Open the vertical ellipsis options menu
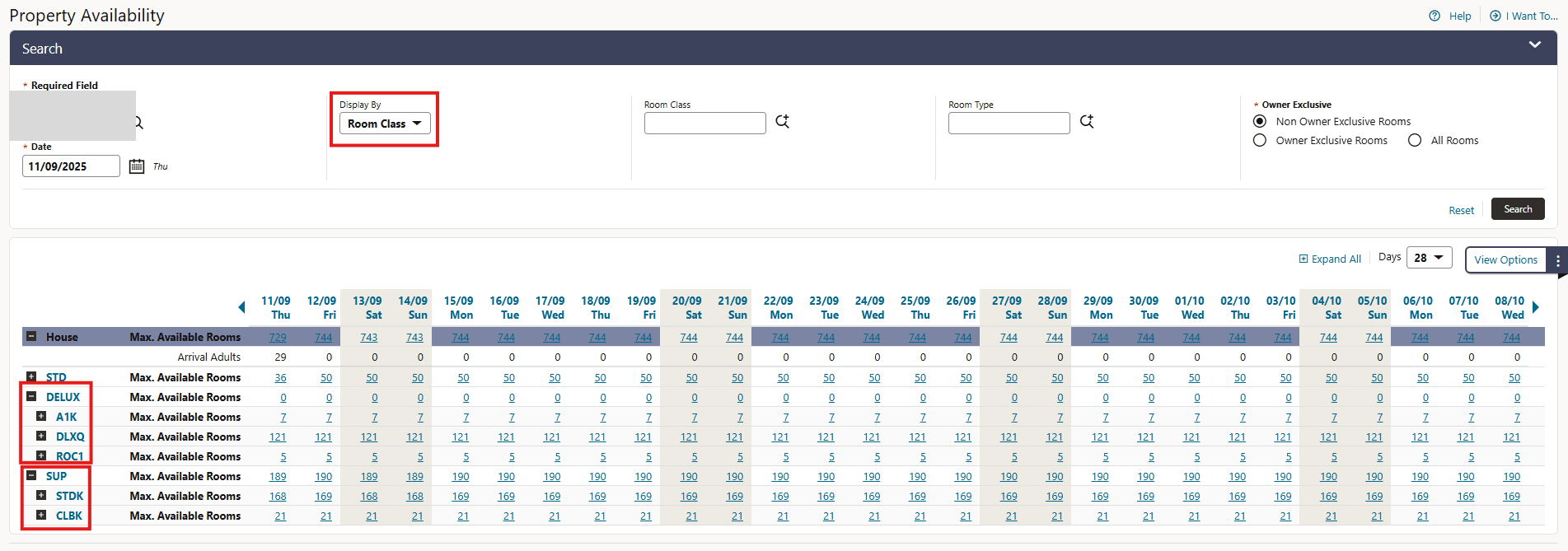Image resolution: width=1568 pixels, height=551 pixels. point(1557,260)
